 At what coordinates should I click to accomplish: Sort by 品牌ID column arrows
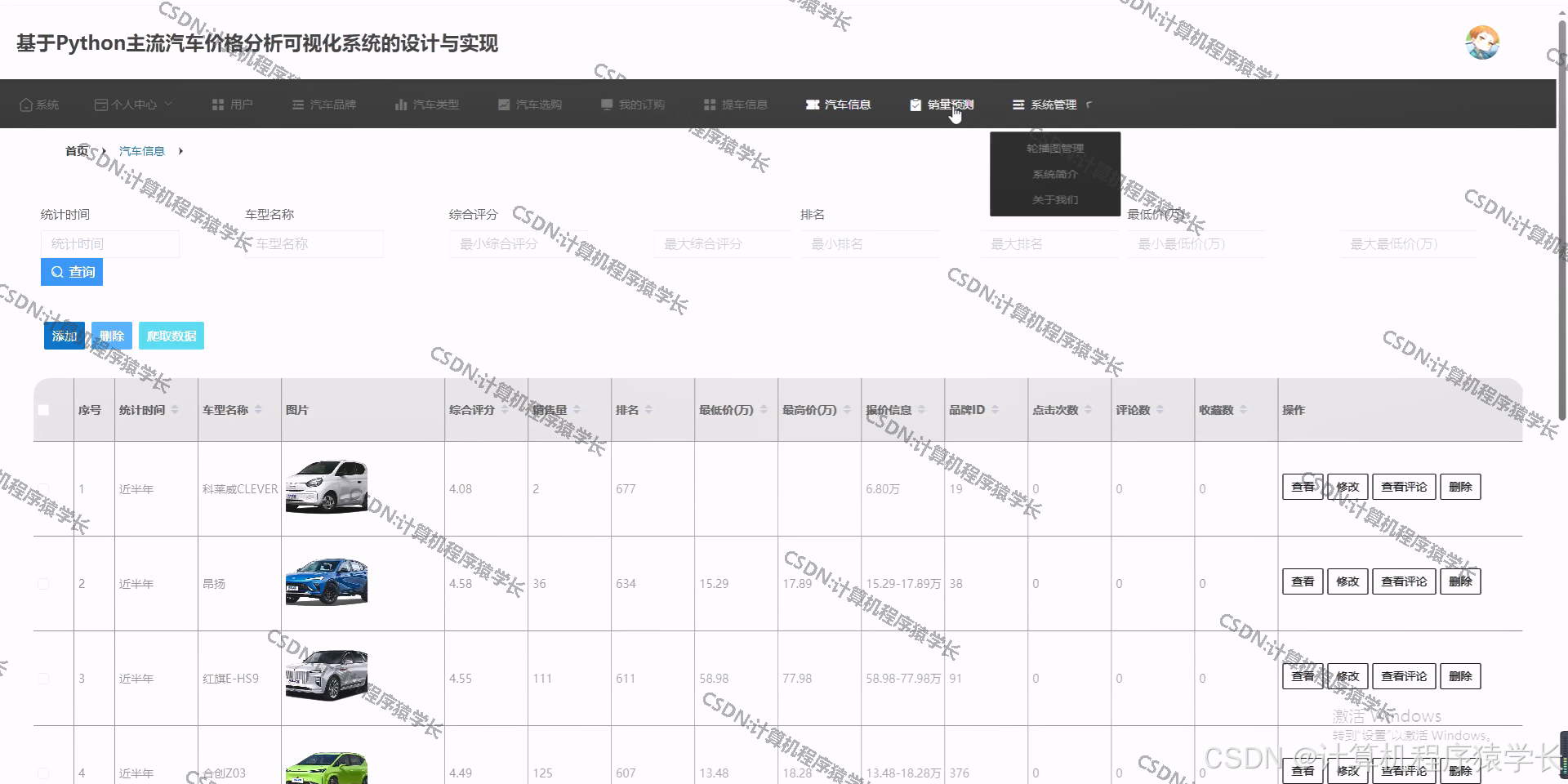[x=995, y=410]
